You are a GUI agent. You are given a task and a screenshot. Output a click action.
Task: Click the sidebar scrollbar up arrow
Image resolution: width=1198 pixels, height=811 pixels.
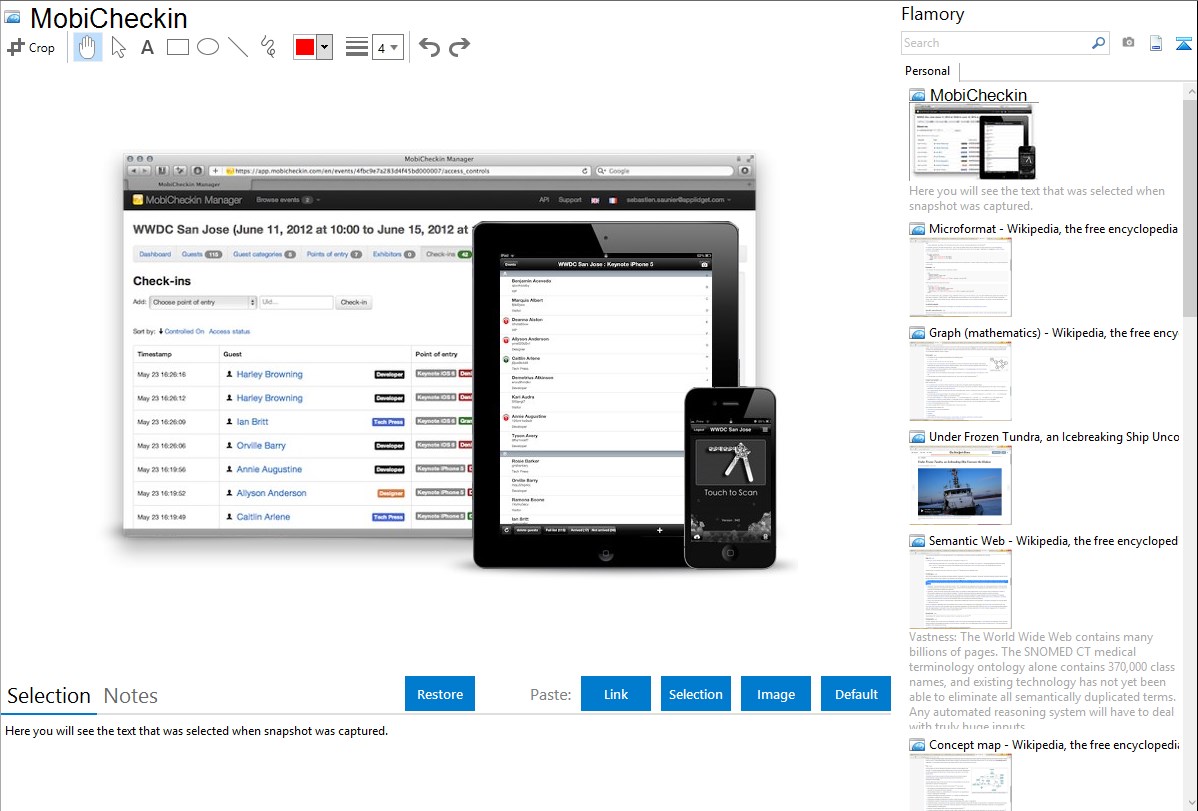(1190, 91)
